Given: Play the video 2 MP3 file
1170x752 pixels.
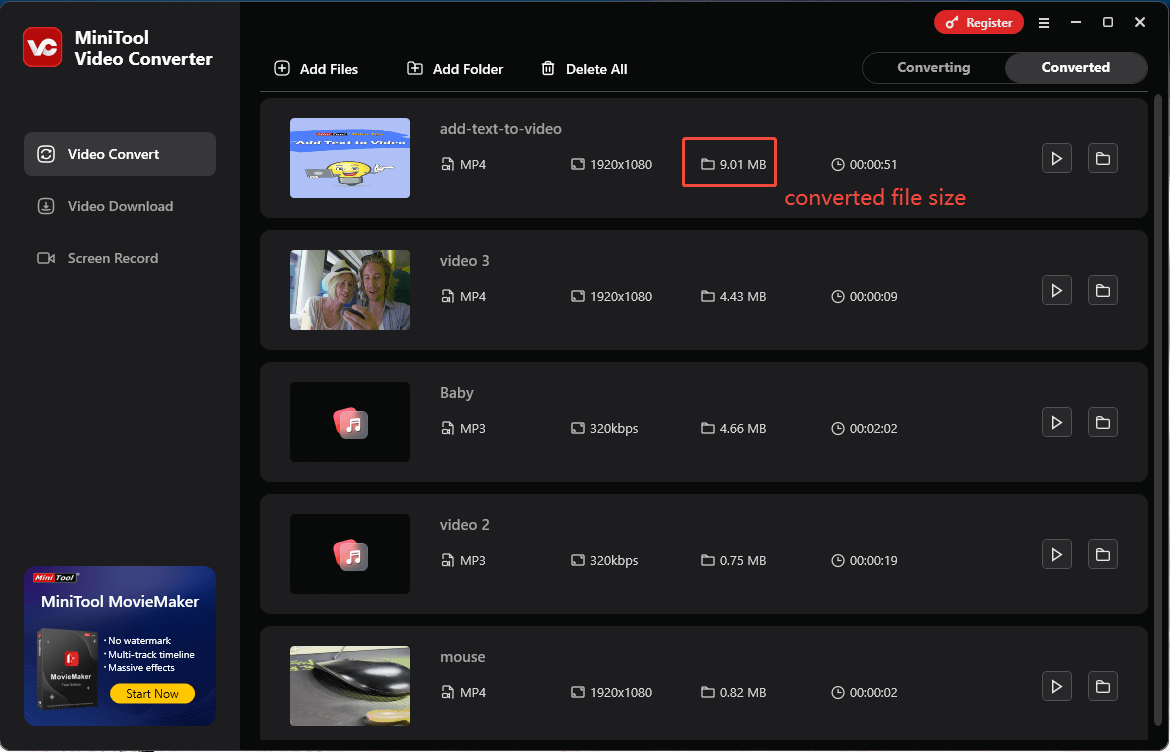Looking at the screenshot, I should tap(1057, 554).
